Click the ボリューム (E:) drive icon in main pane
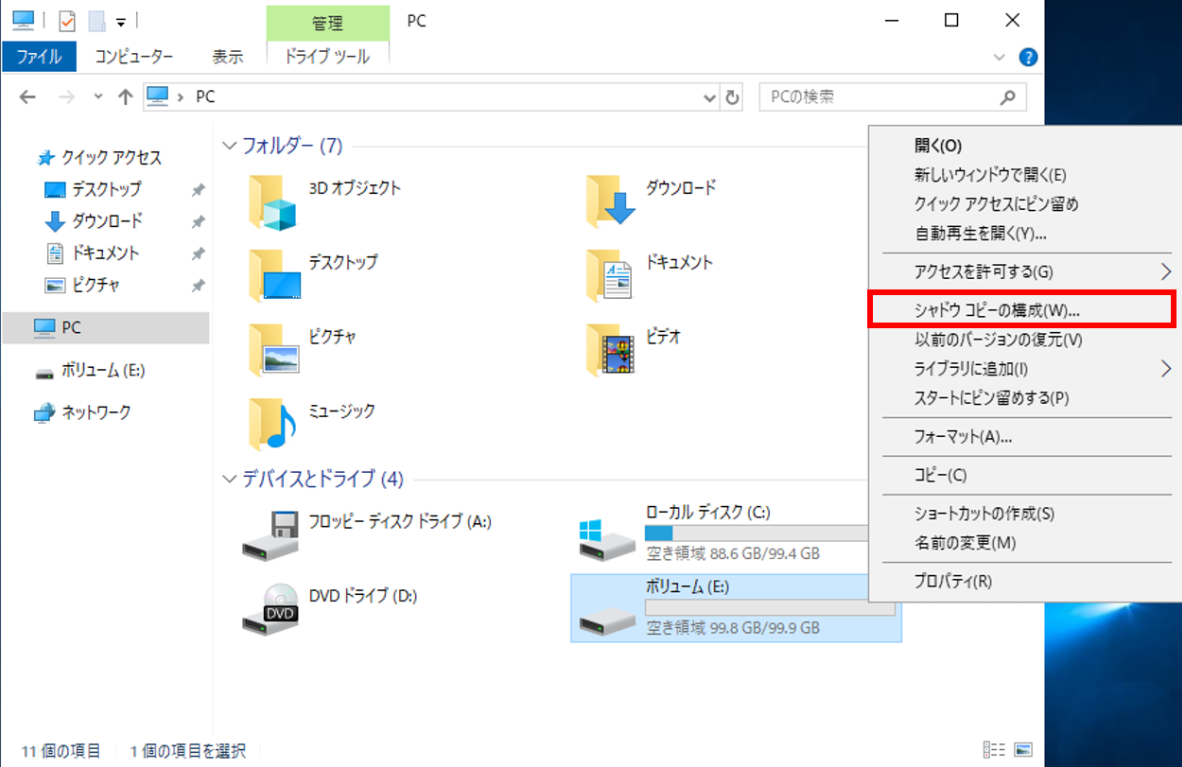 tap(606, 621)
